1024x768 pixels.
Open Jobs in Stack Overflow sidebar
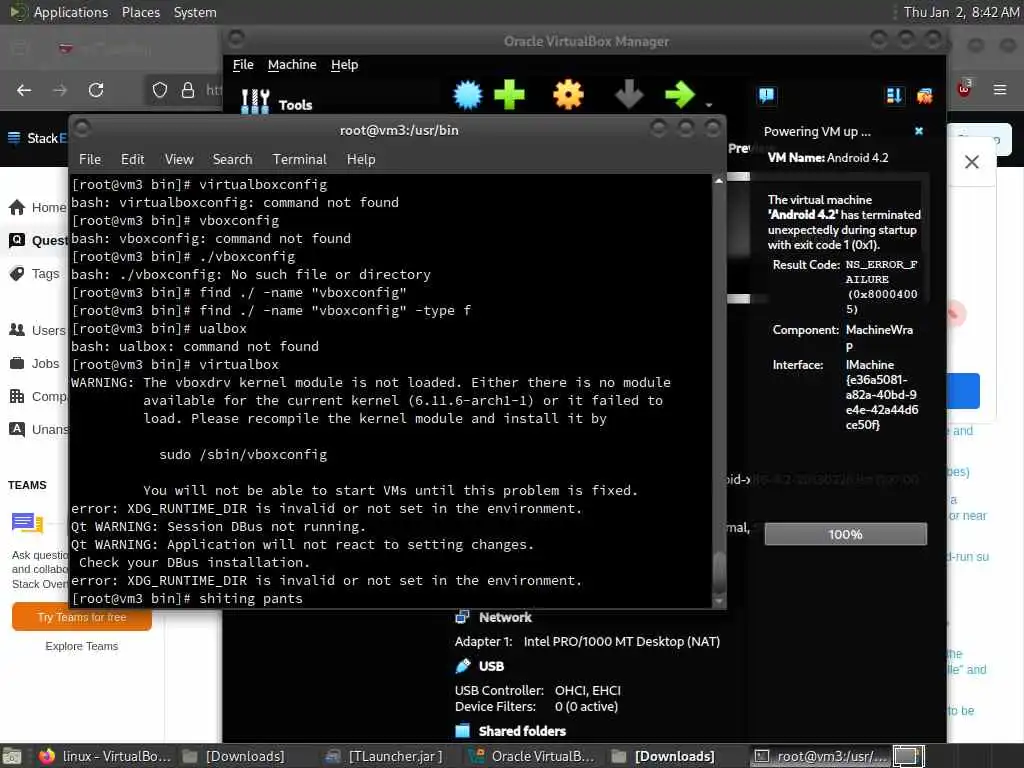tap(35, 364)
